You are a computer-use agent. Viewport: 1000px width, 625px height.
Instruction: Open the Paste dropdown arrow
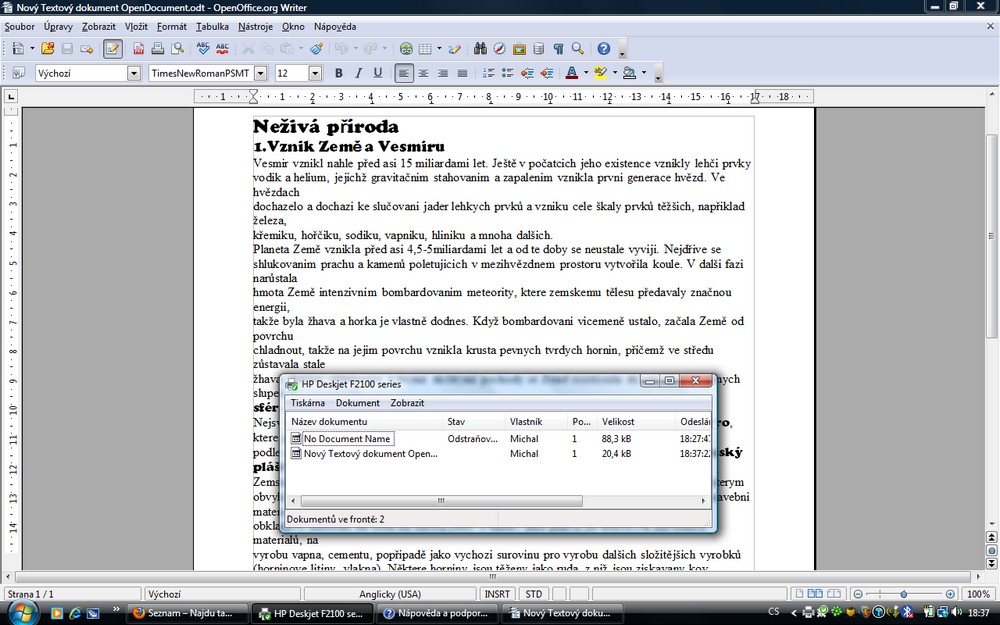coord(301,48)
